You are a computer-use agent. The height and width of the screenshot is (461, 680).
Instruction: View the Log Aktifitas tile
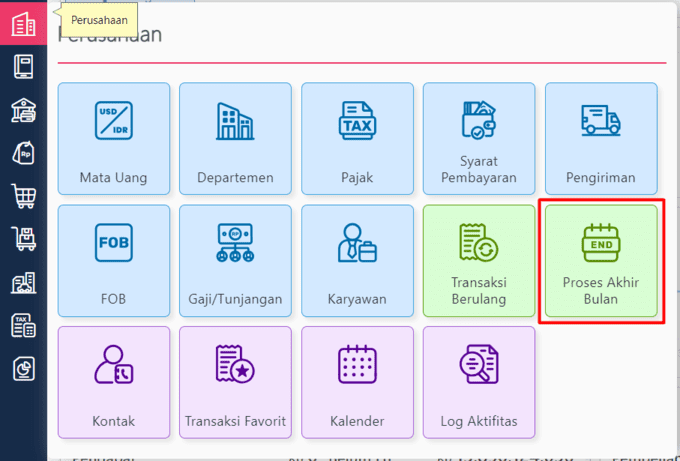(479, 382)
